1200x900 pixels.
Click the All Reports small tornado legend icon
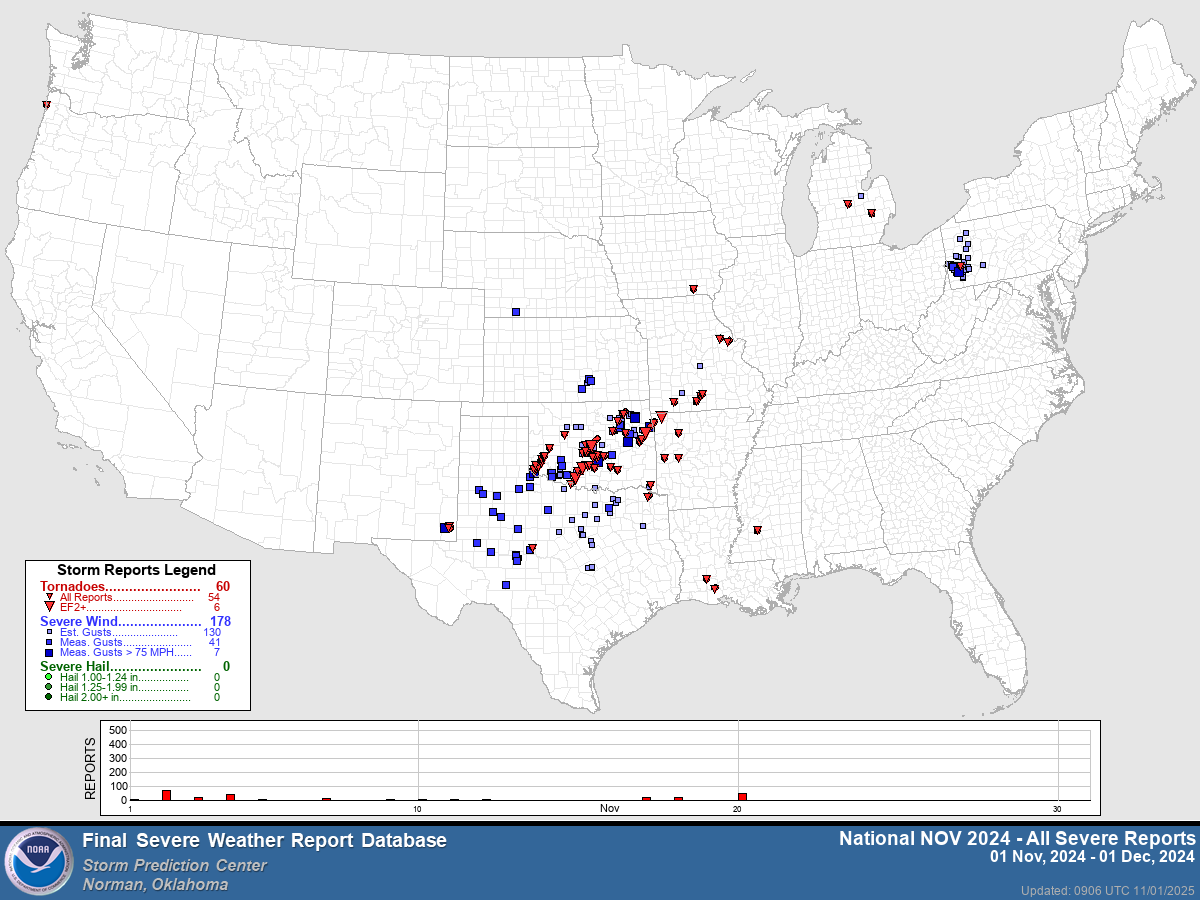pos(49,597)
